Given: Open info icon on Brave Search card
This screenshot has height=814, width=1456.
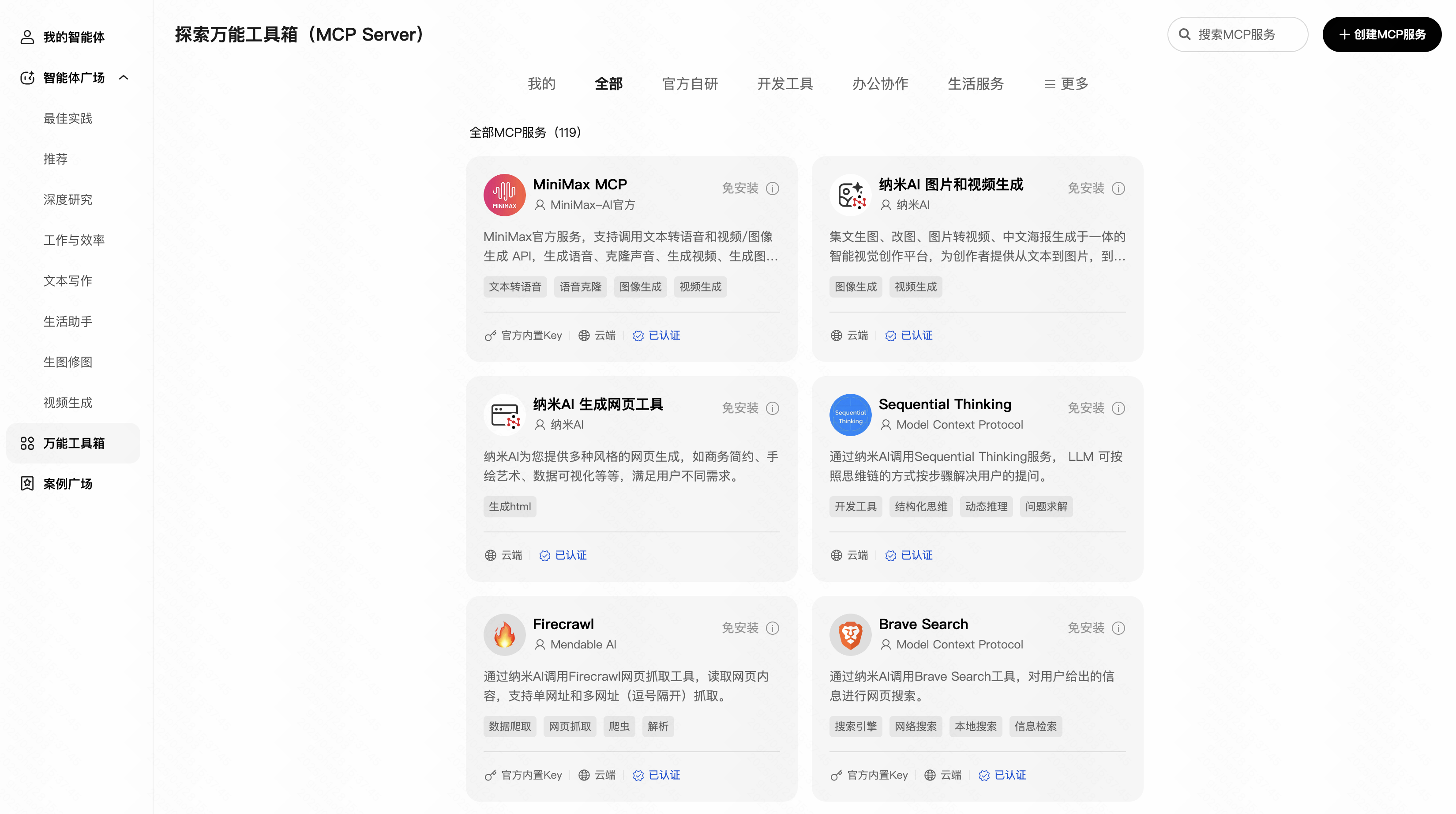Looking at the screenshot, I should click(1118, 629).
